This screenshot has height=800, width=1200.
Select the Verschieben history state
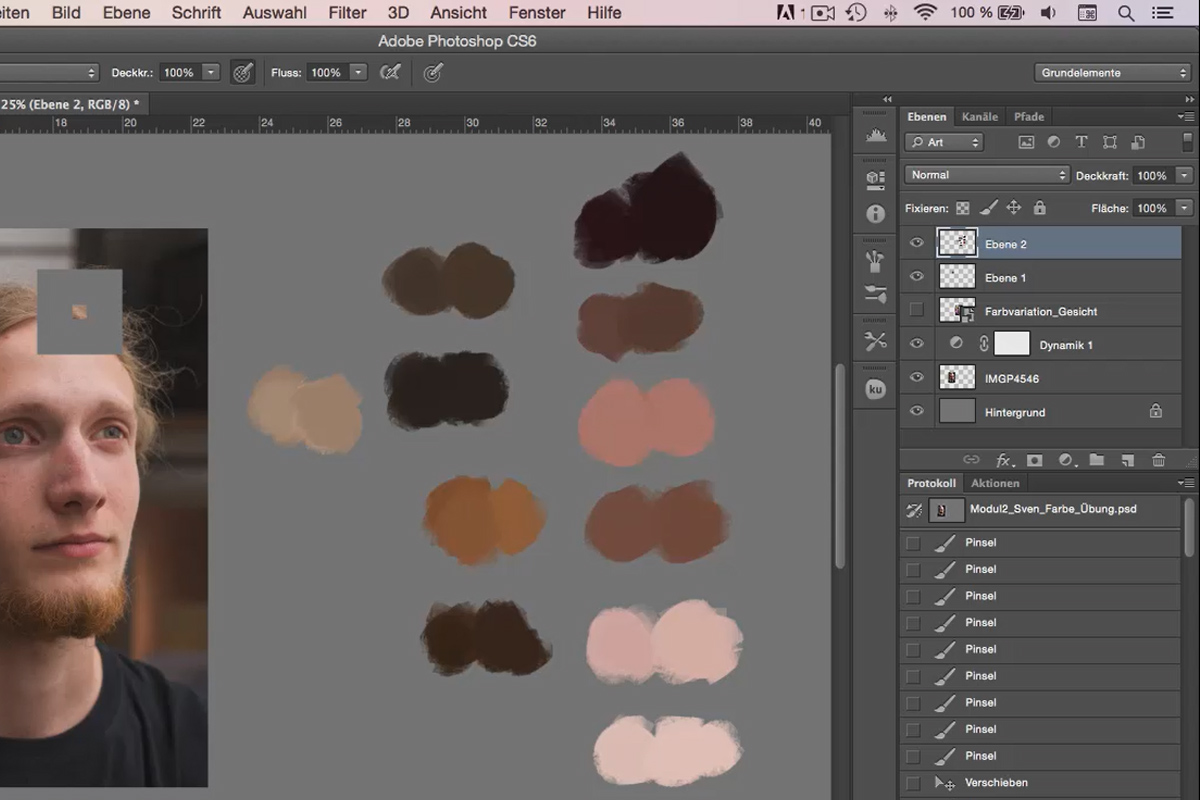(1040, 783)
